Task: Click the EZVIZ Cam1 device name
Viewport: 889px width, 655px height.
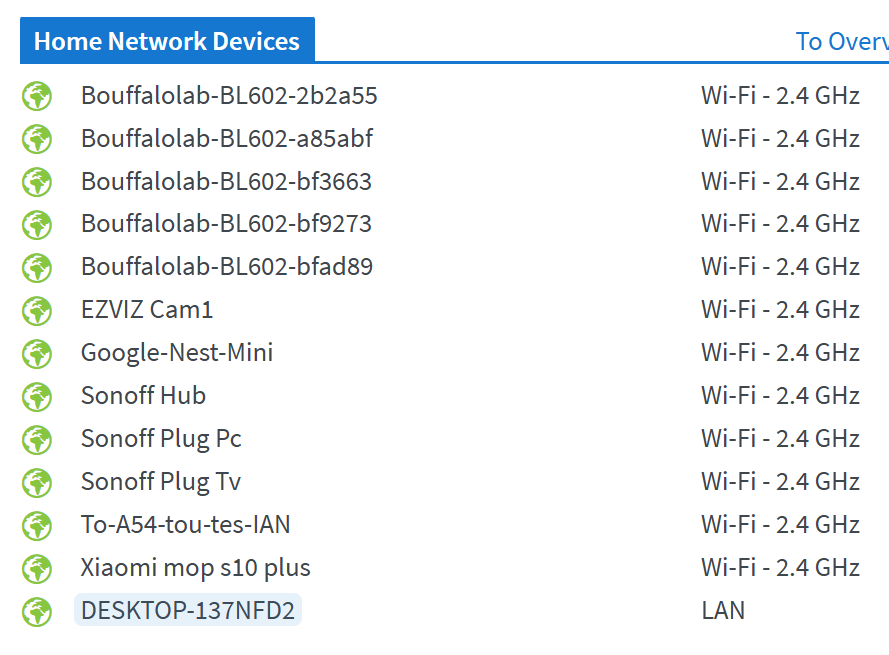Action: [x=147, y=310]
